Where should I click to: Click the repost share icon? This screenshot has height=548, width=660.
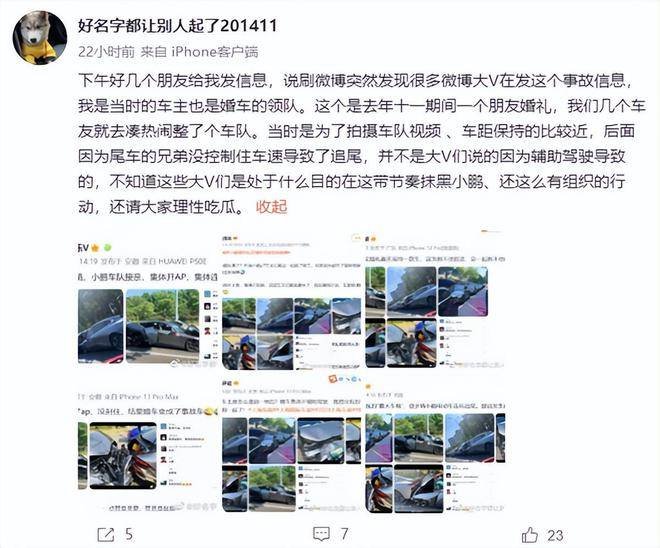click(x=106, y=535)
